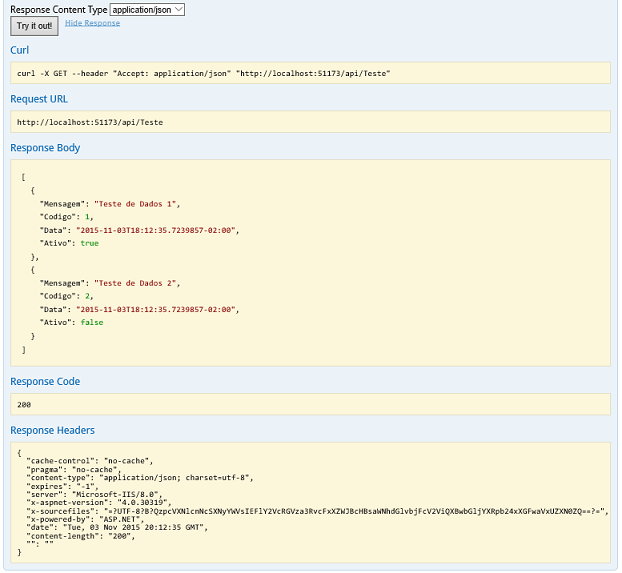This screenshot has width=622, height=573.
Task: Click the "Teste de Dados 2" value
Action: tap(143, 283)
